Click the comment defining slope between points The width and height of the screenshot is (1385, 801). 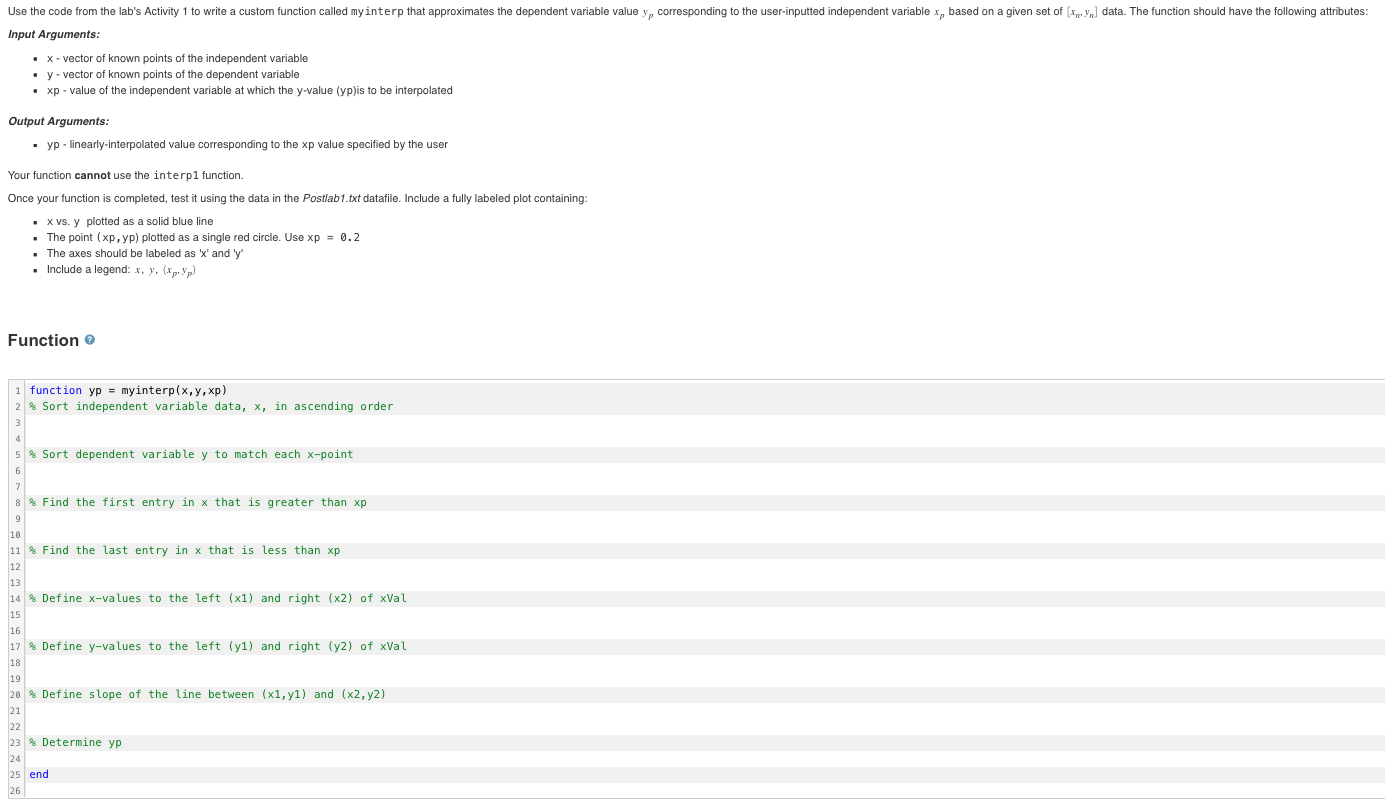207,694
